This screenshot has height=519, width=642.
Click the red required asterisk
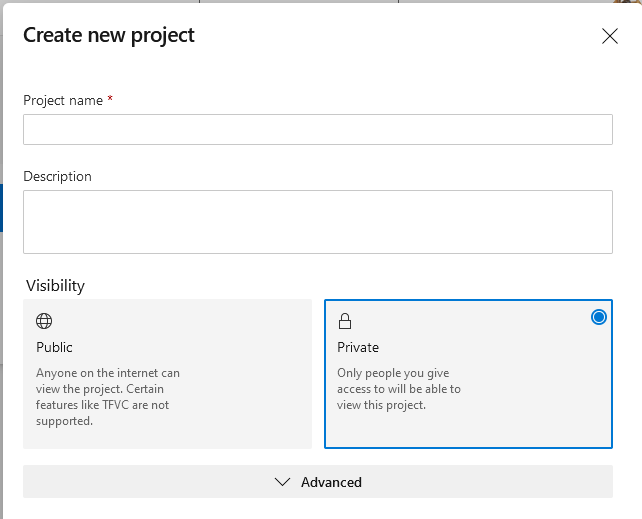[x=110, y=99]
